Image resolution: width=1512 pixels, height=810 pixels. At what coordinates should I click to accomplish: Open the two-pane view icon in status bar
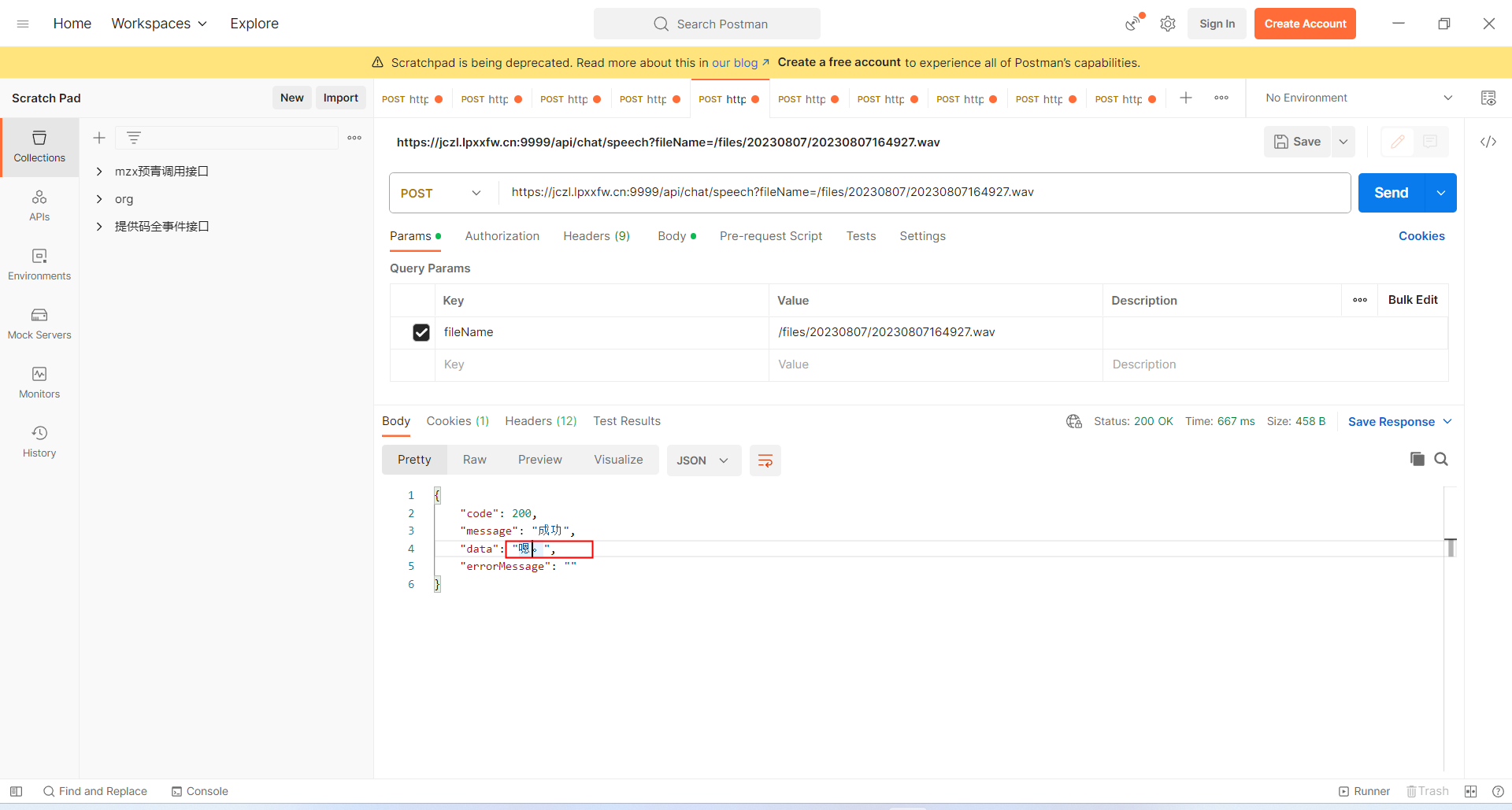(x=1470, y=791)
